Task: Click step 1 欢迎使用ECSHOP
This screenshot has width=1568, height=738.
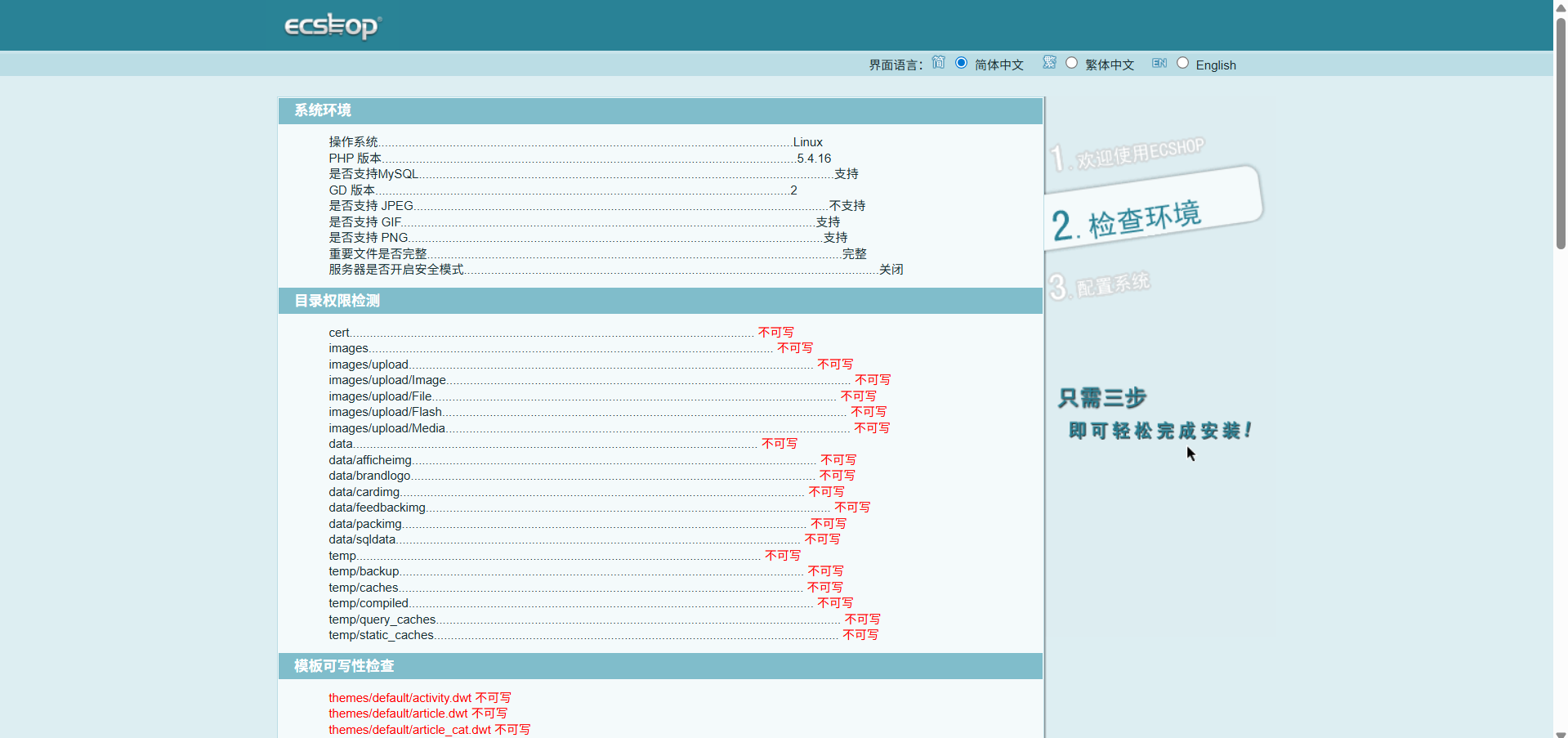Action: 1128,154
